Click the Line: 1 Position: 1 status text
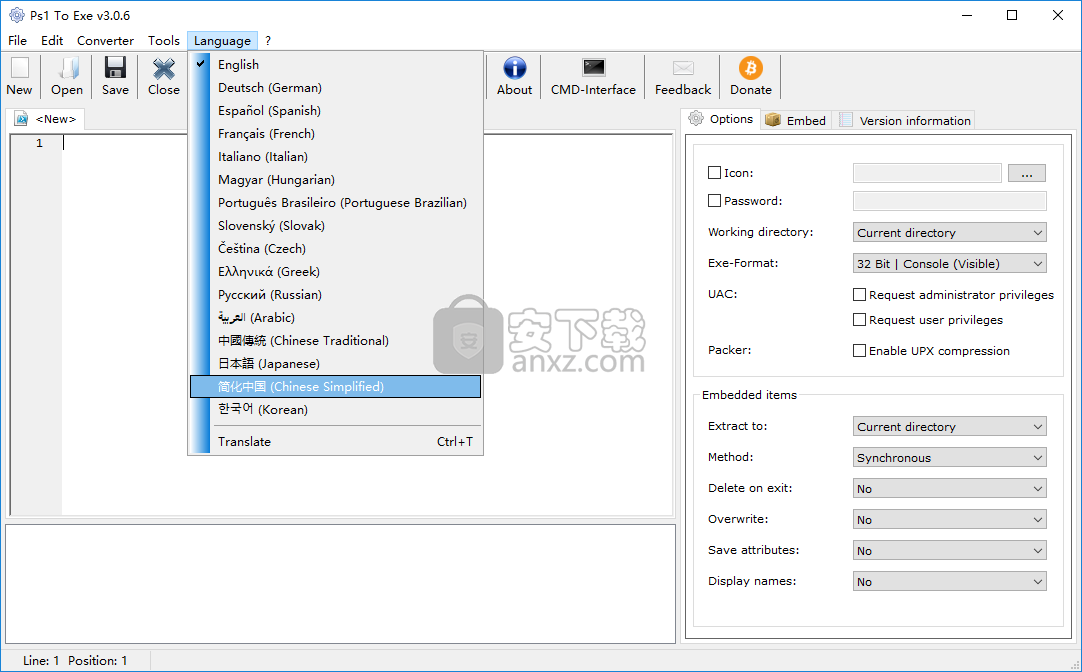 pyautogui.click(x=75, y=660)
